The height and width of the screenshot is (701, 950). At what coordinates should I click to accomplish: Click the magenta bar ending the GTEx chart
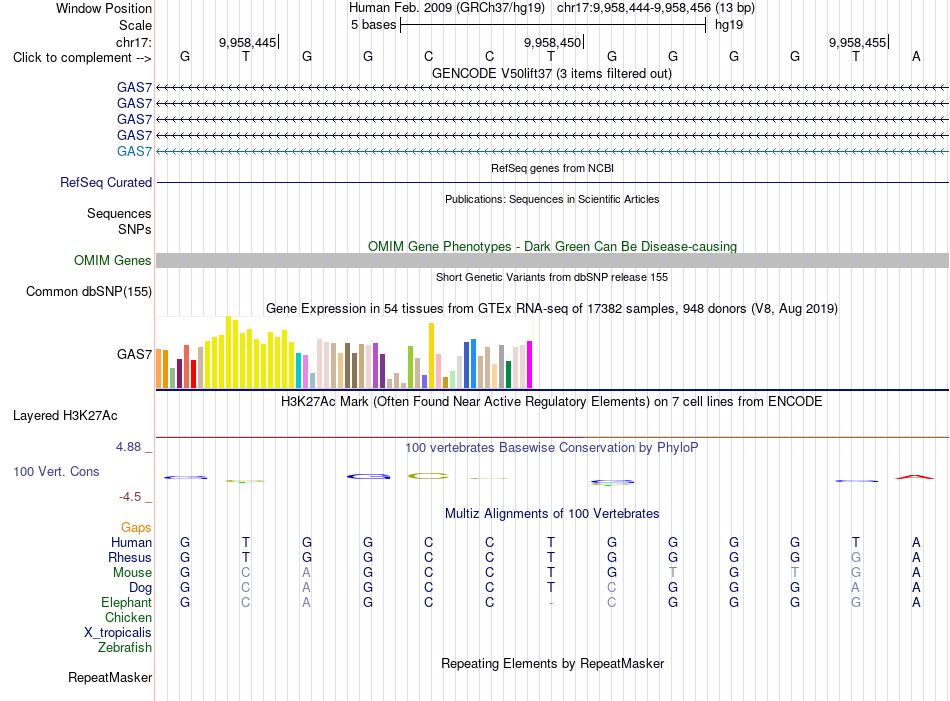click(530, 364)
